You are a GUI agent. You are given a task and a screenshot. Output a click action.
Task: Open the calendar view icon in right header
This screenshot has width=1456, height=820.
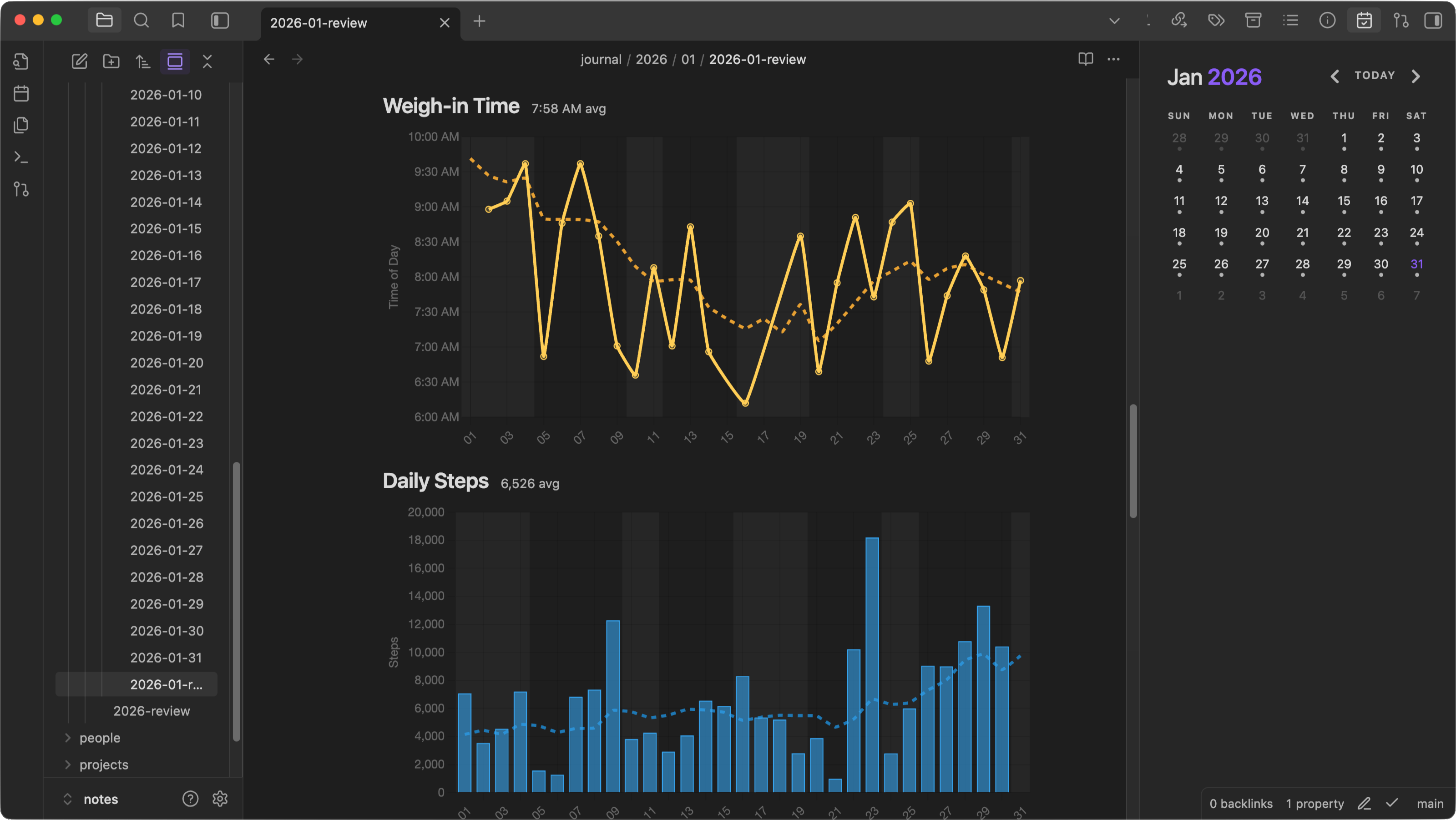click(1364, 21)
